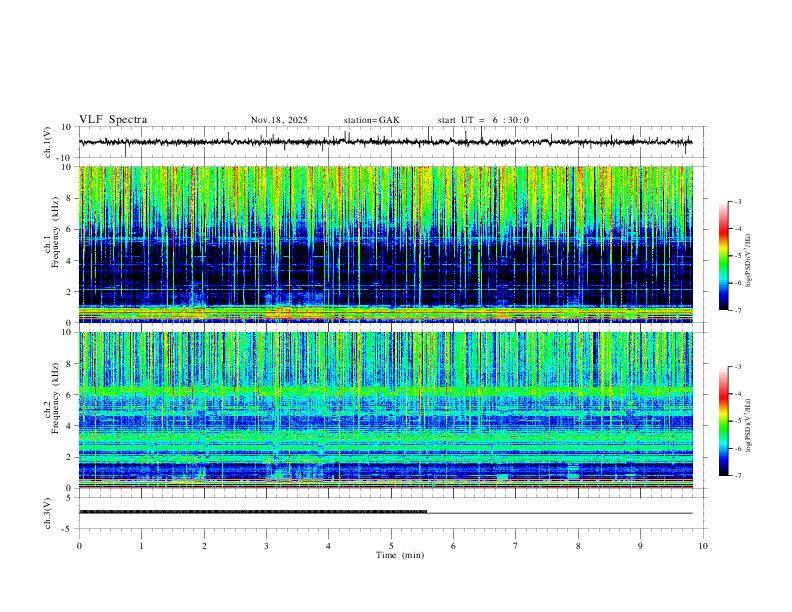This screenshot has width=792, height=612.
Task: Click time axis tick label "3"
Action: (266, 546)
